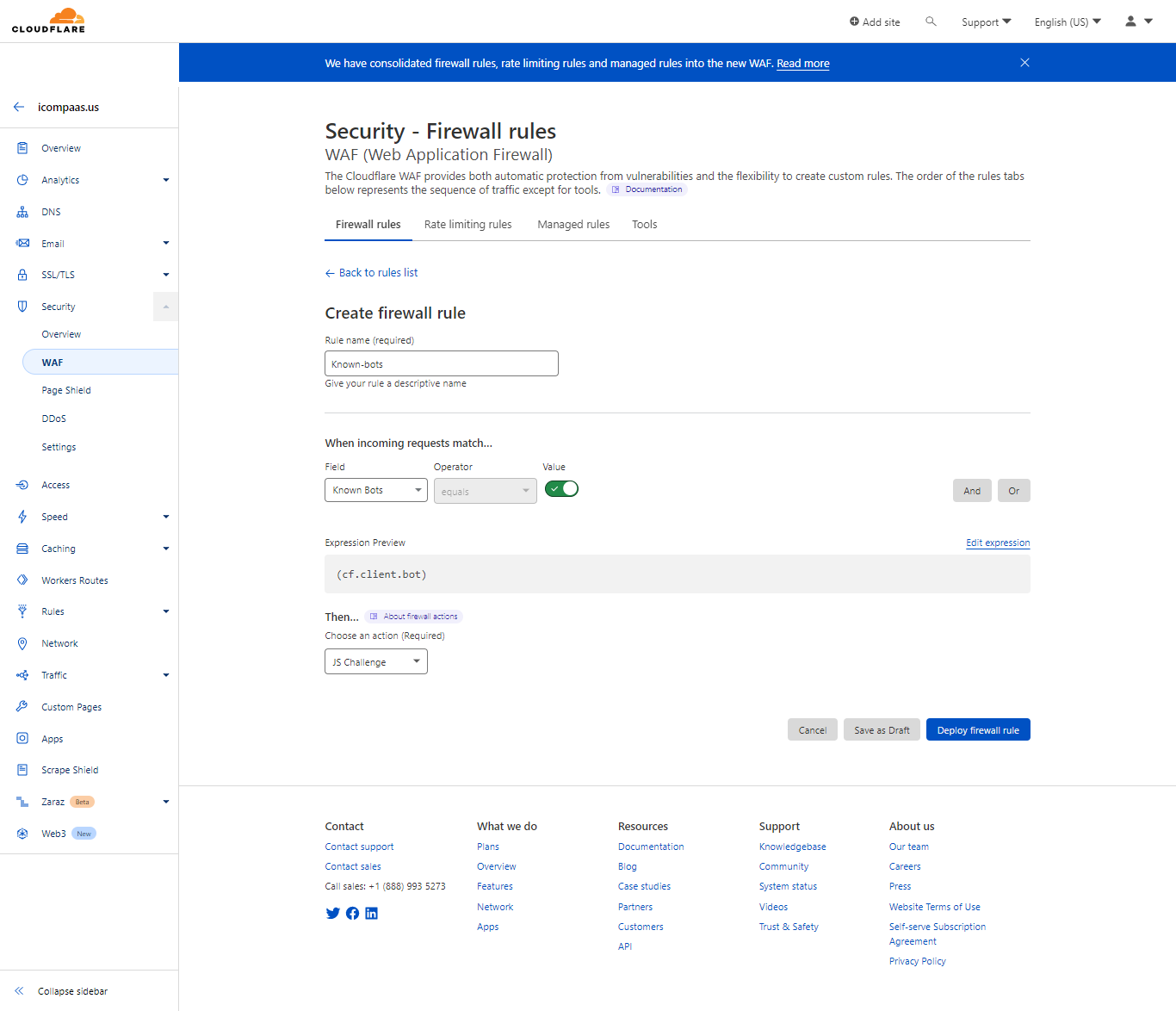Viewport: 1176px width, 1011px height.
Task: Click the SSL/TLS lock icon
Action: click(x=22, y=275)
